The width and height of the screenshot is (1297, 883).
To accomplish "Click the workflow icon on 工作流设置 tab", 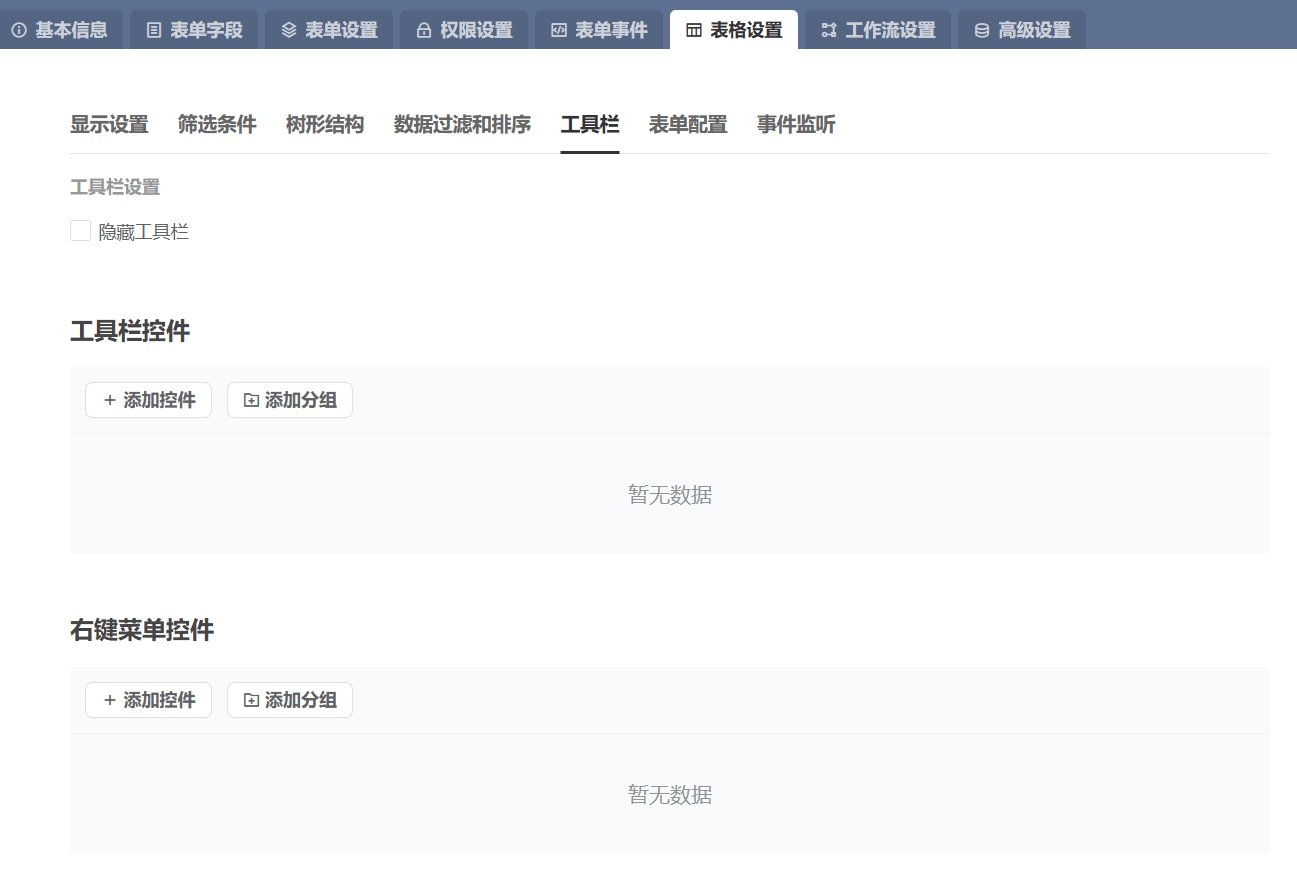I will (x=829, y=30).
